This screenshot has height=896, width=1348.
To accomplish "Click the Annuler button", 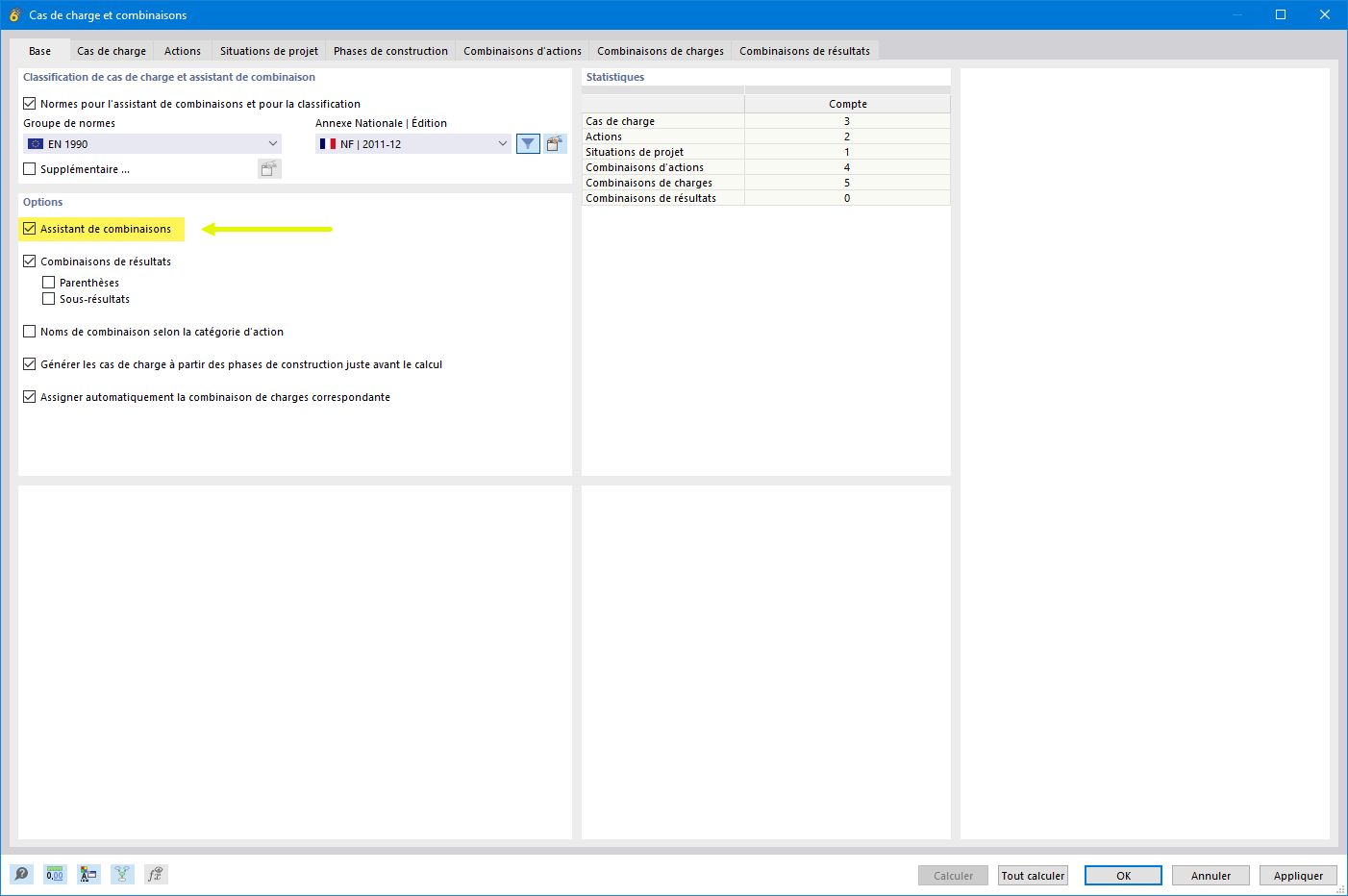I will 1211,876.
